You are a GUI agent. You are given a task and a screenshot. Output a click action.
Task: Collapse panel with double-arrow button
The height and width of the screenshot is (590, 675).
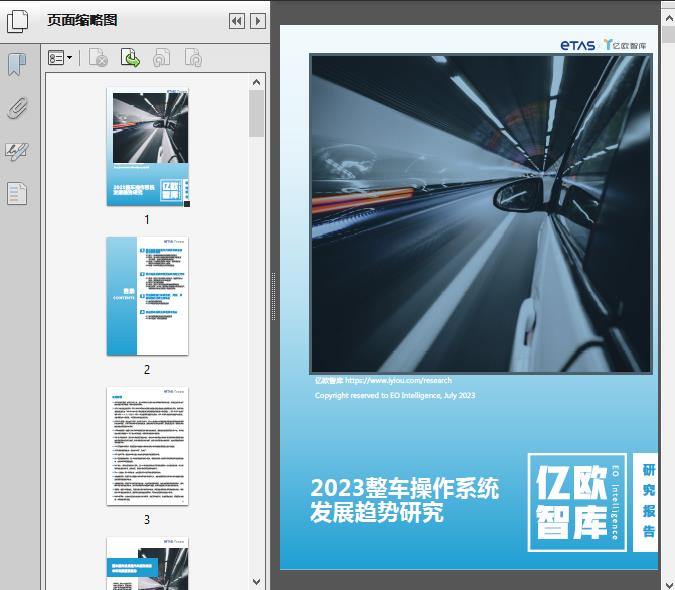point(237,21)
